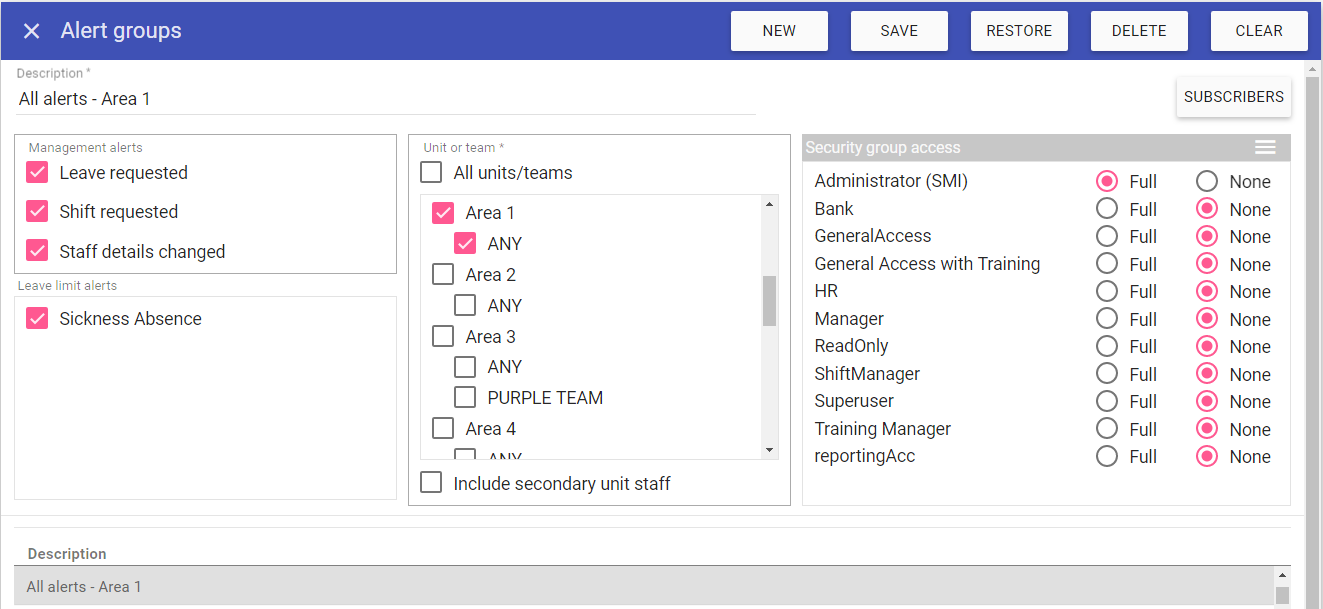Image resolution: width=1323 pixels, height=609 pixels.
Task: Open the Security group access hamburger menu
Action: pos(1265,148)
